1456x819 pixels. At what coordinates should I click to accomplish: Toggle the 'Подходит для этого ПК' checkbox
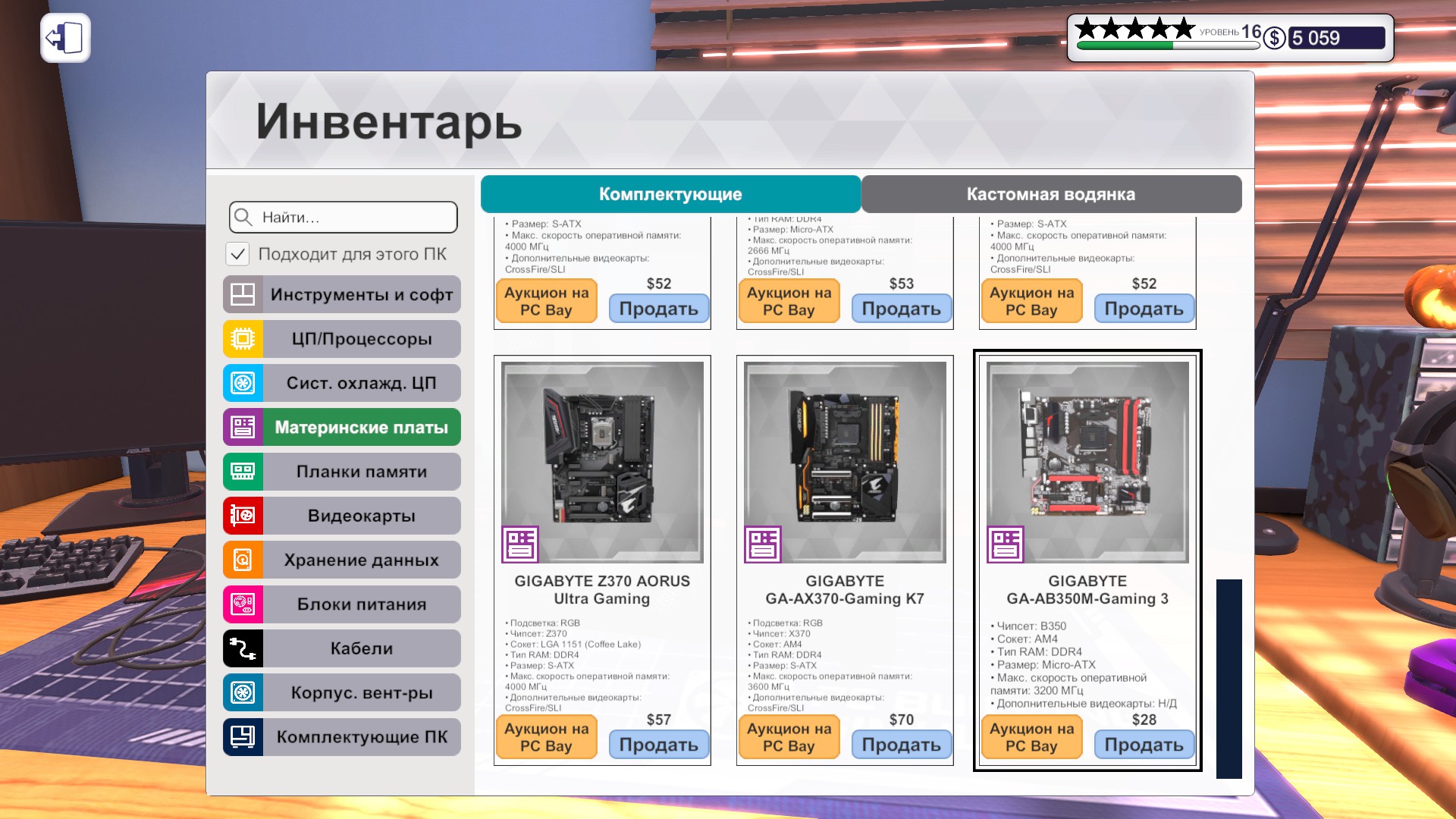coord(238,254)
